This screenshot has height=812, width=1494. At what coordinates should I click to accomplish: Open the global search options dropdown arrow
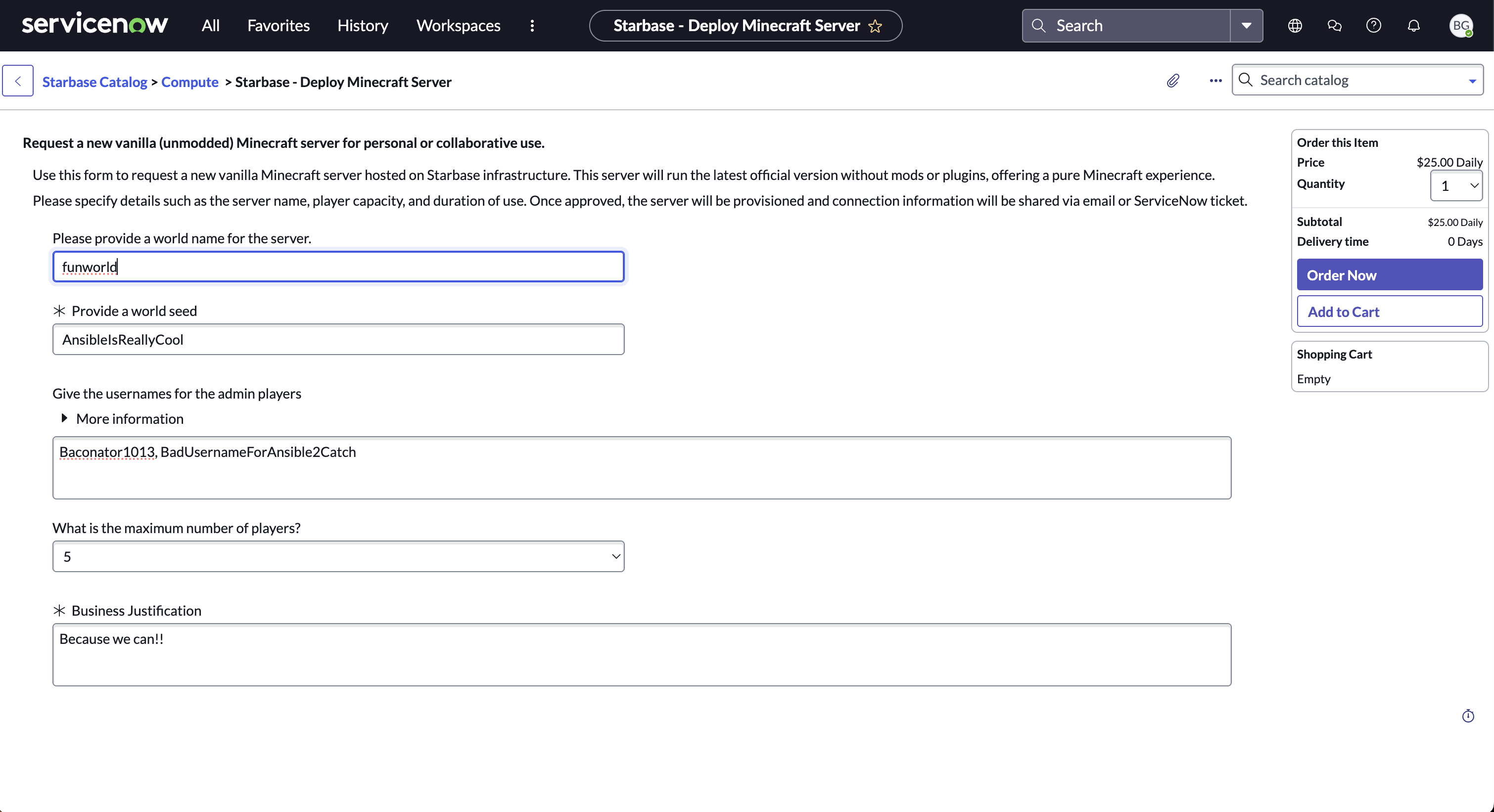1246,26
